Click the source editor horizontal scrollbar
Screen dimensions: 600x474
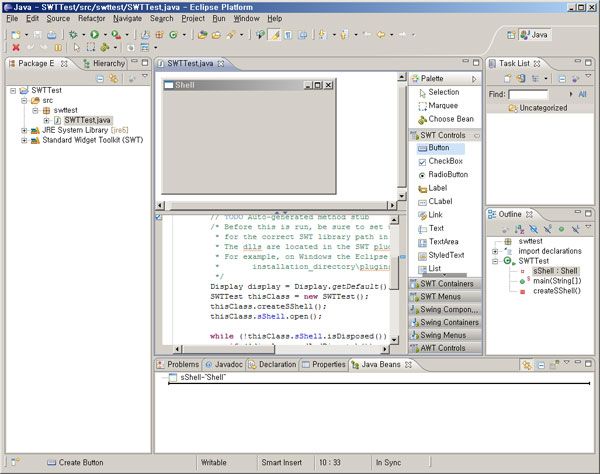click(x=281, y=349)
